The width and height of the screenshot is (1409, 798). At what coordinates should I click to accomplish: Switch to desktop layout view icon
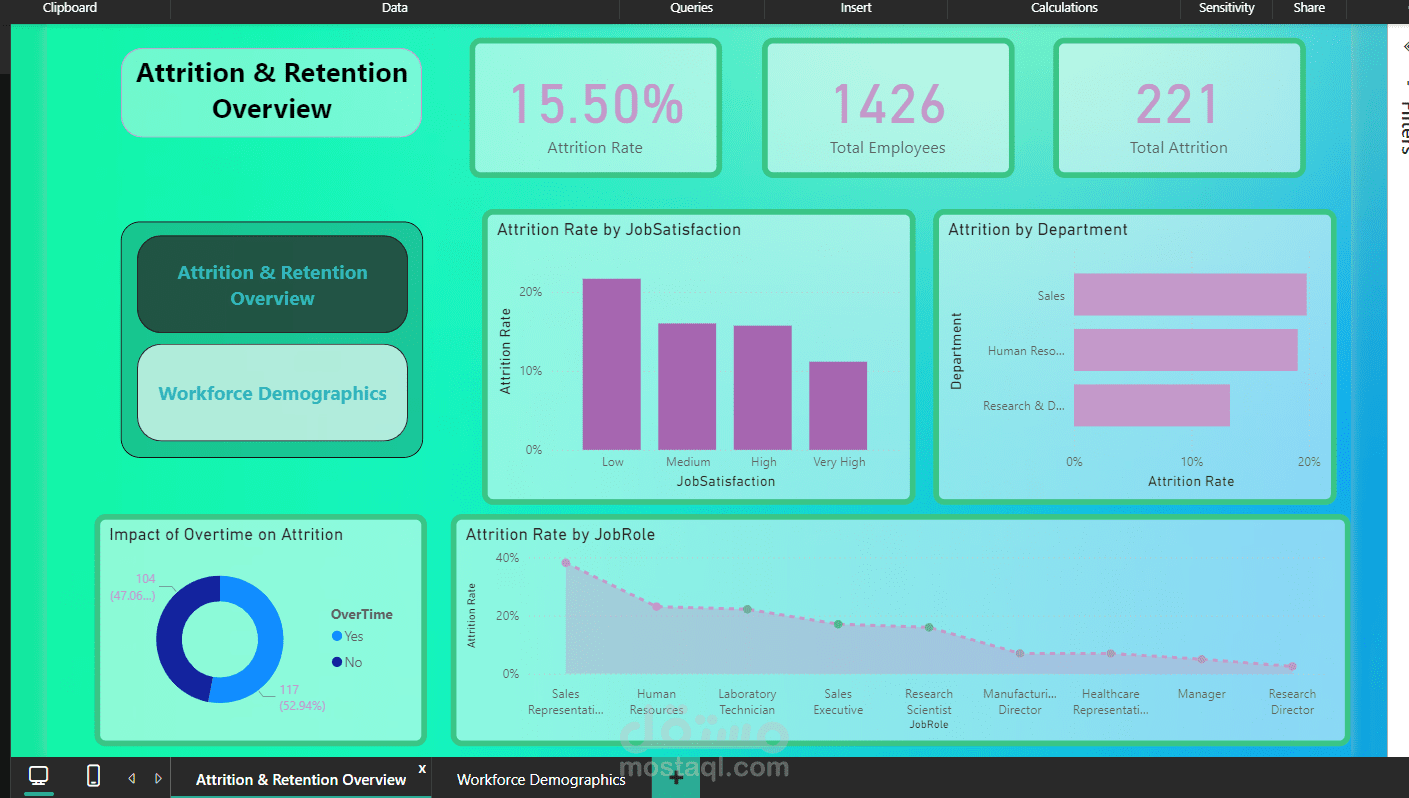tap(39, 776)
